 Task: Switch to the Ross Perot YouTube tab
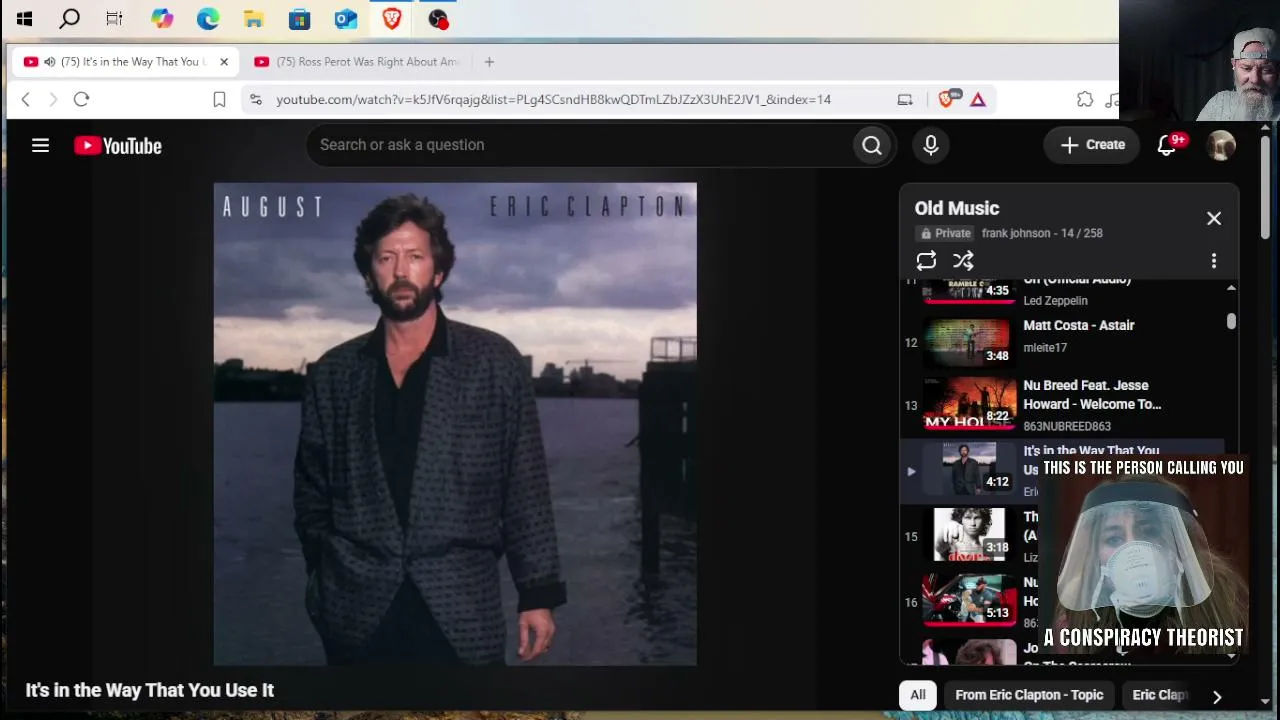click(x=357, y=62)
